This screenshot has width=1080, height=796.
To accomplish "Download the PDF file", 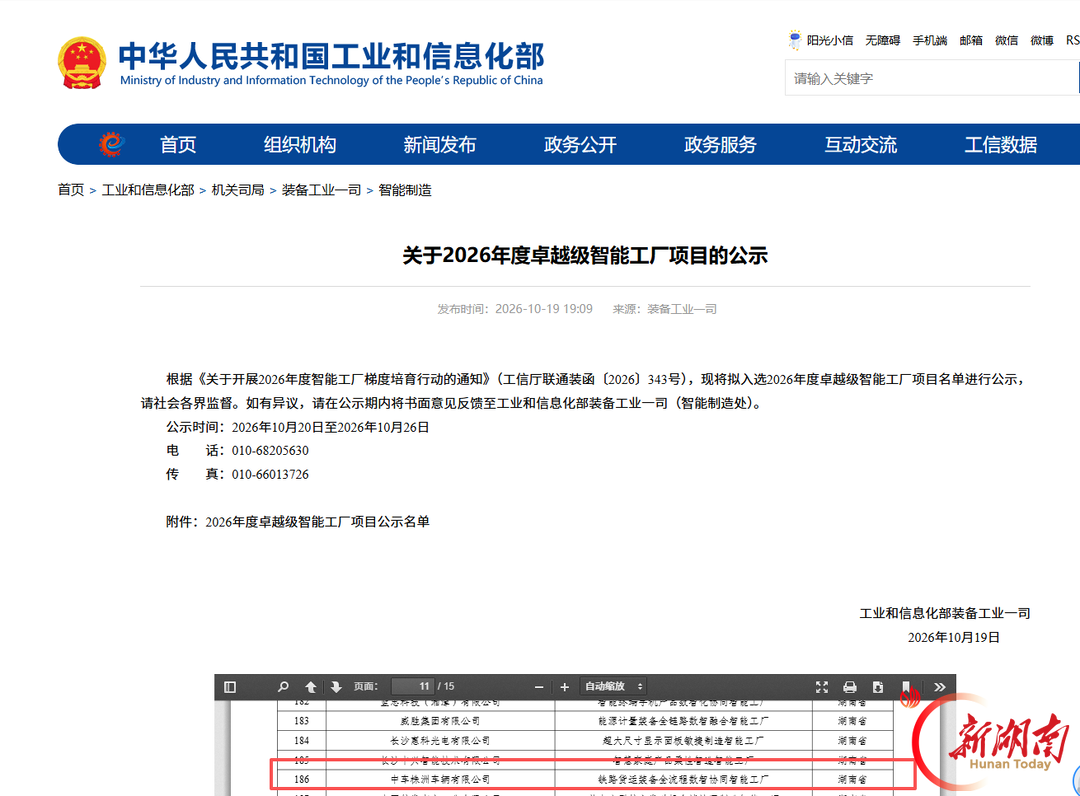I will (x=878, y=687).
